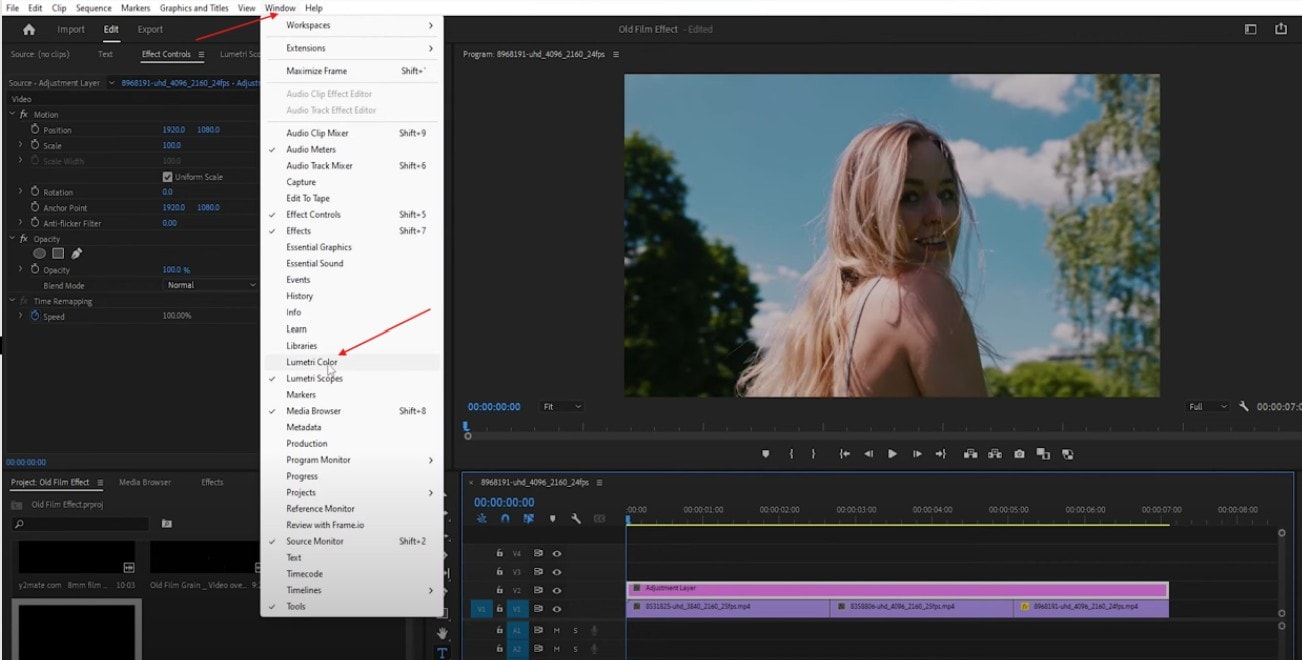Click the Add Marker icon below the program
This screenshot has height=660, width=1302.
pos(765,454)
